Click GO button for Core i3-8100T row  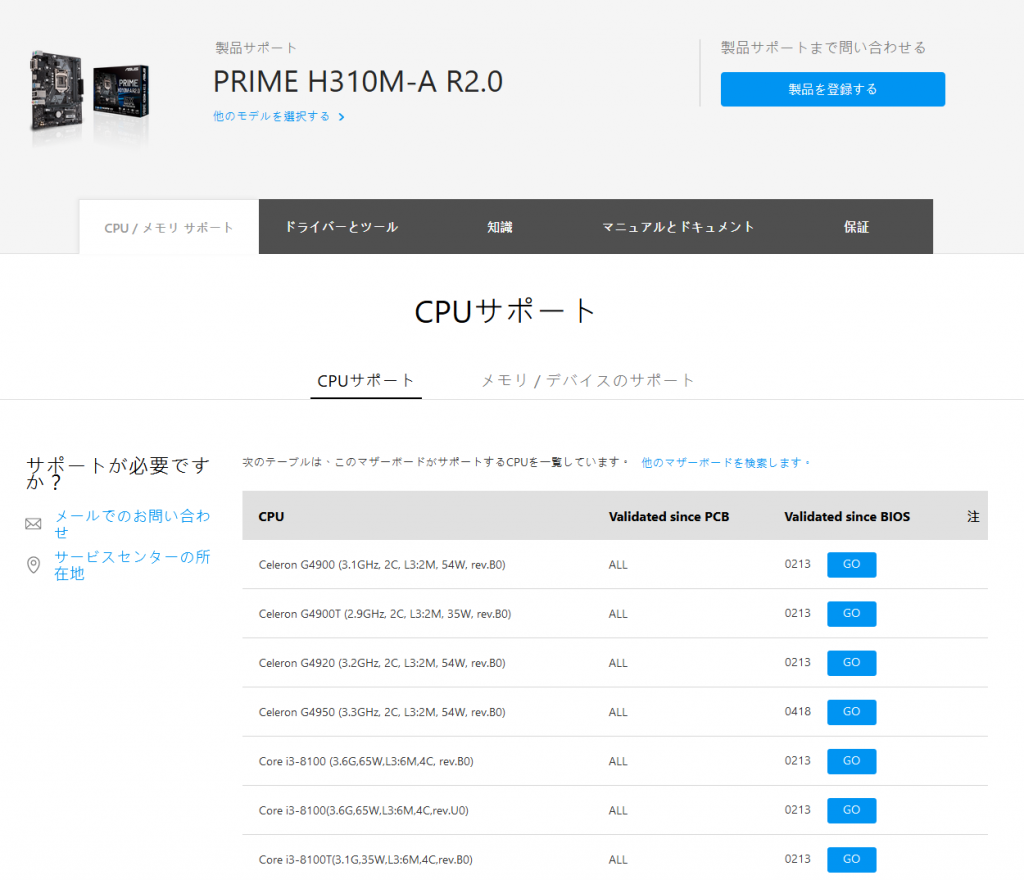(x=852, y=859)
